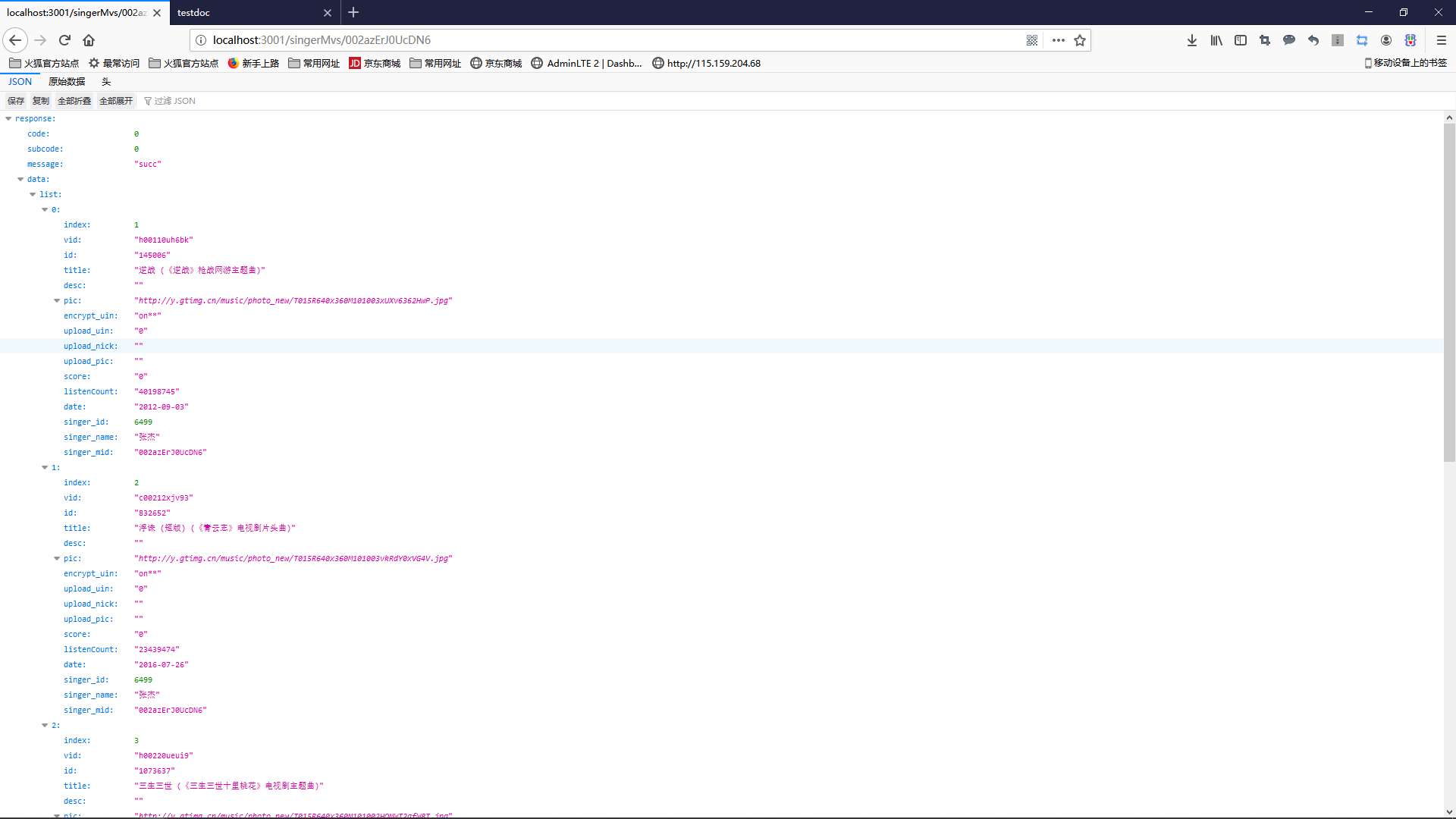Open the library bookshelf icon
The image size is (1456, 819).
click(x=1216, y=40)
